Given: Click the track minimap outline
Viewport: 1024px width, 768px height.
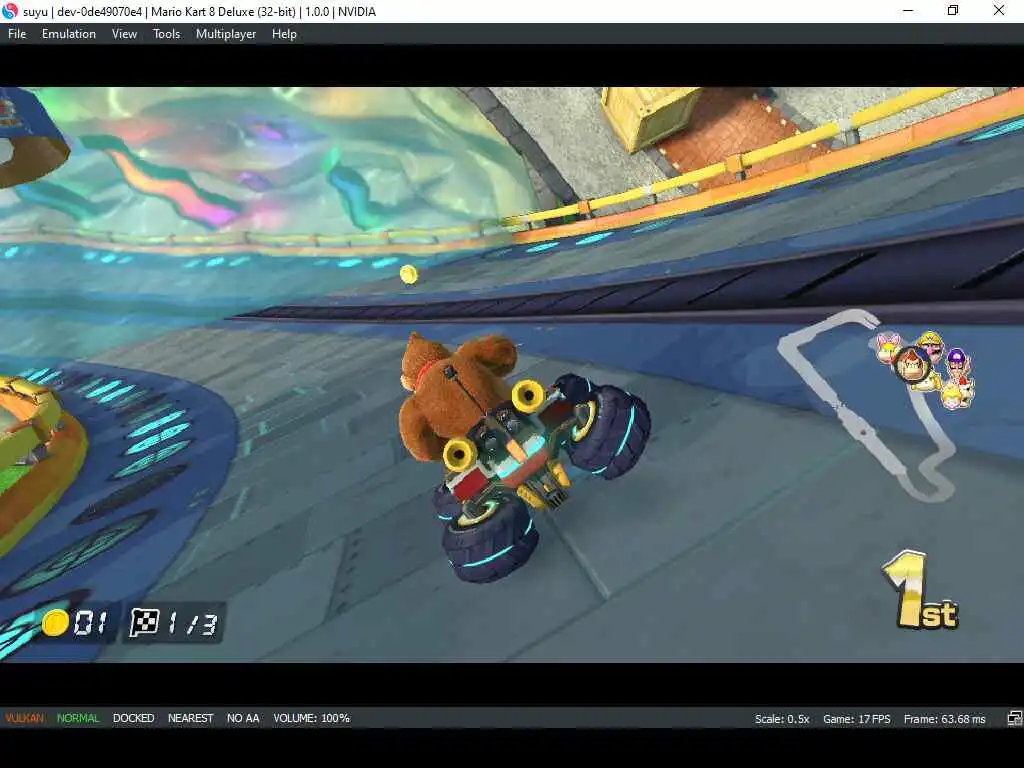Looking at the screenshot, I should (865, 405).
